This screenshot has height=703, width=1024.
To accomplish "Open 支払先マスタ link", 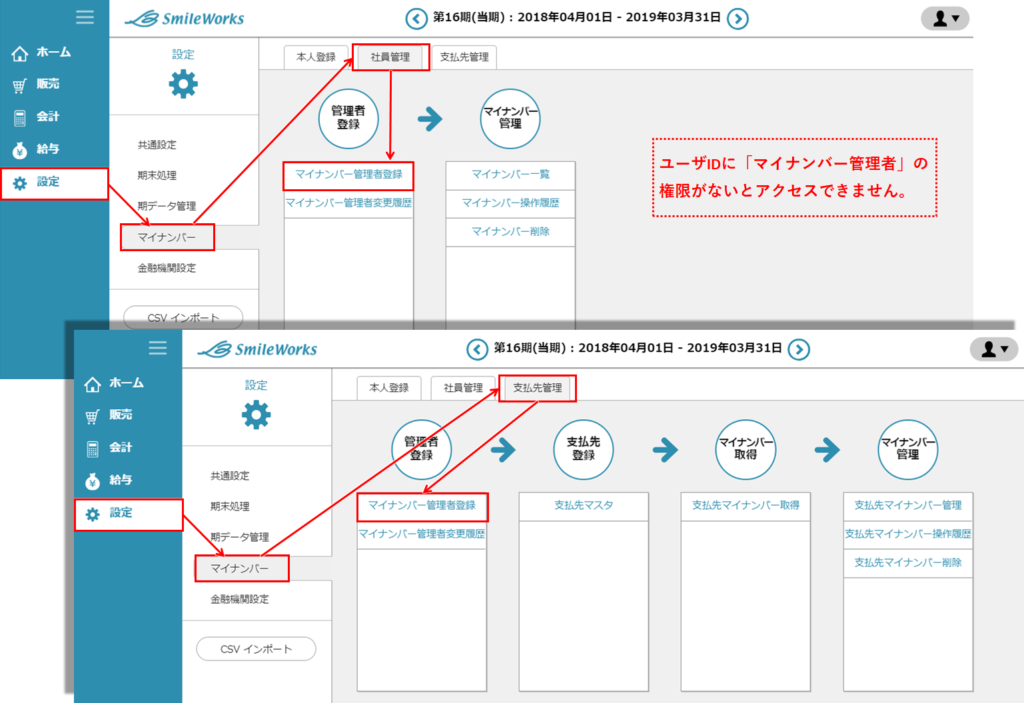I will (x=584, y=506).
